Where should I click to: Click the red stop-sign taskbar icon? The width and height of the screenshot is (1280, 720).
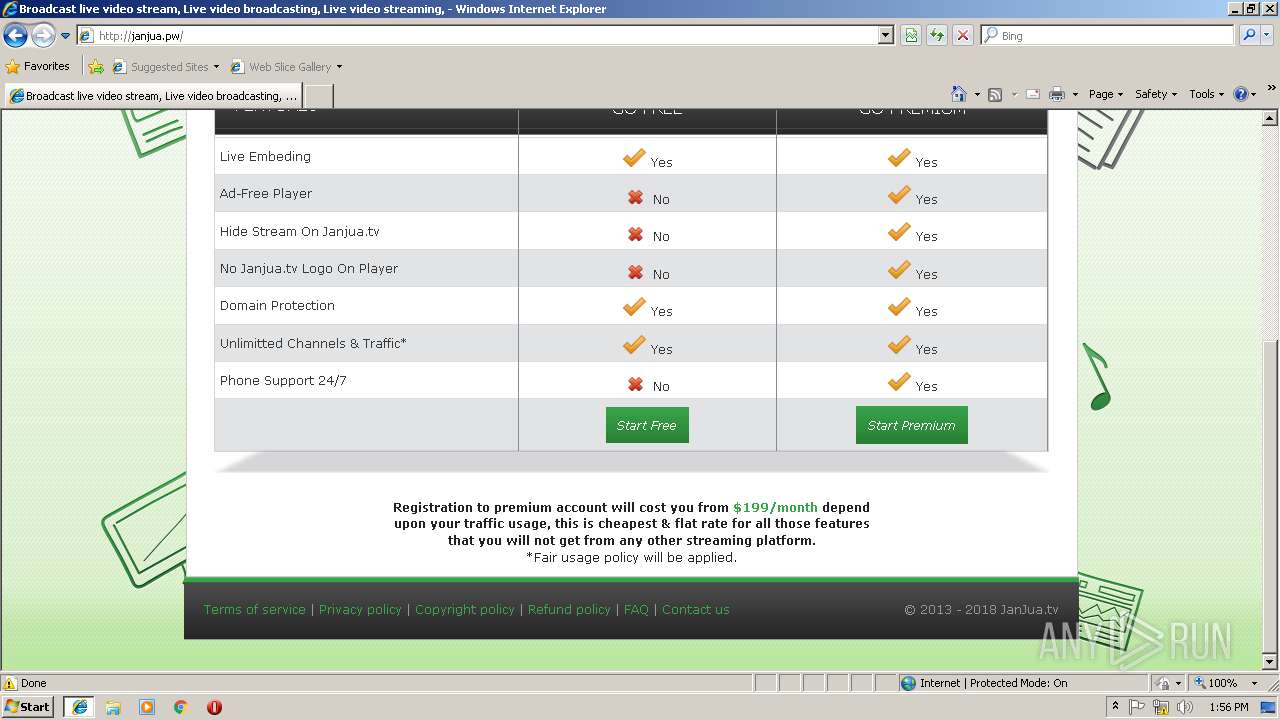click(x=214, y=707)
